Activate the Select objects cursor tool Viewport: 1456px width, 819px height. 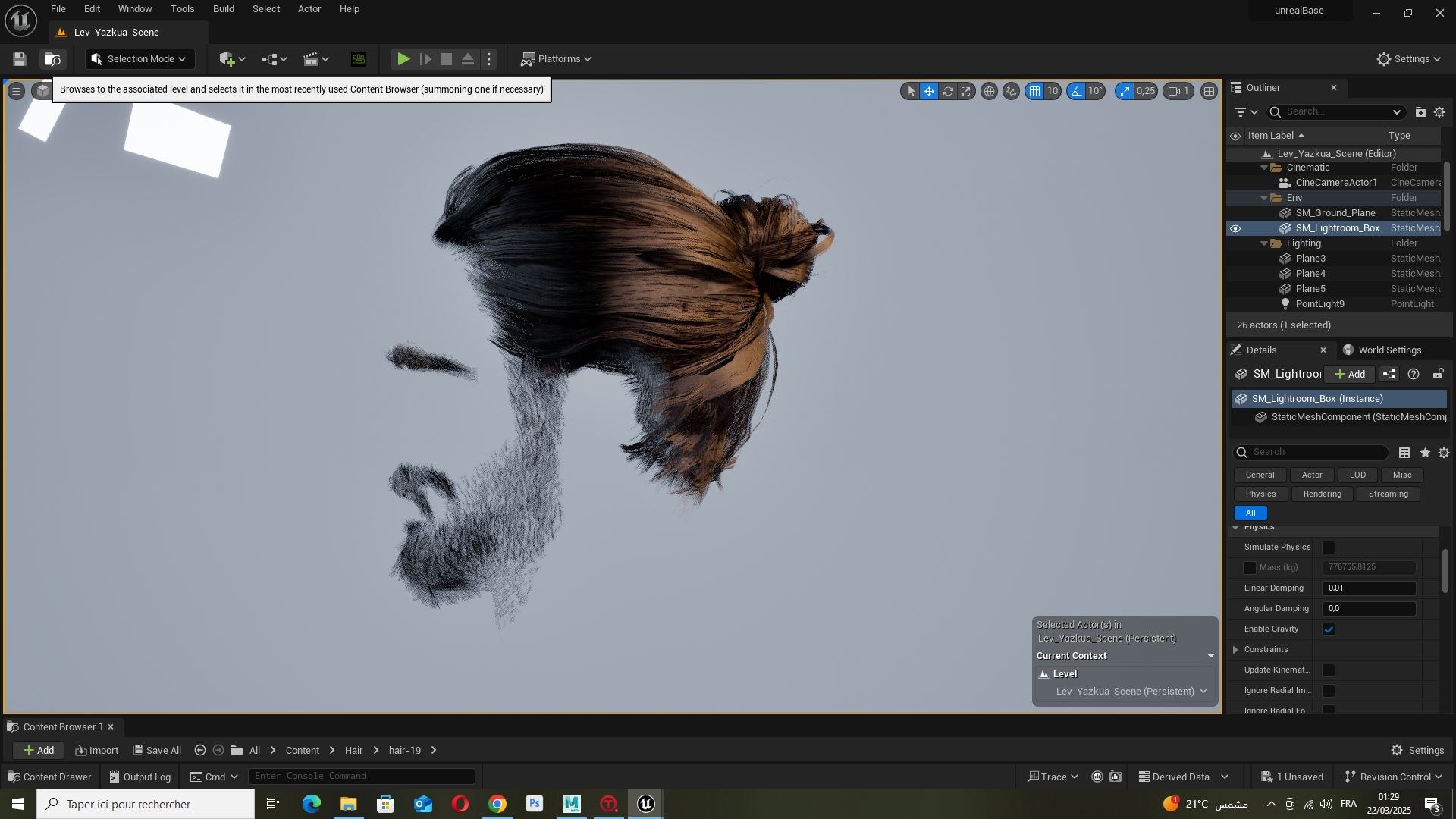pyautogui.click(x=911, y=91)
